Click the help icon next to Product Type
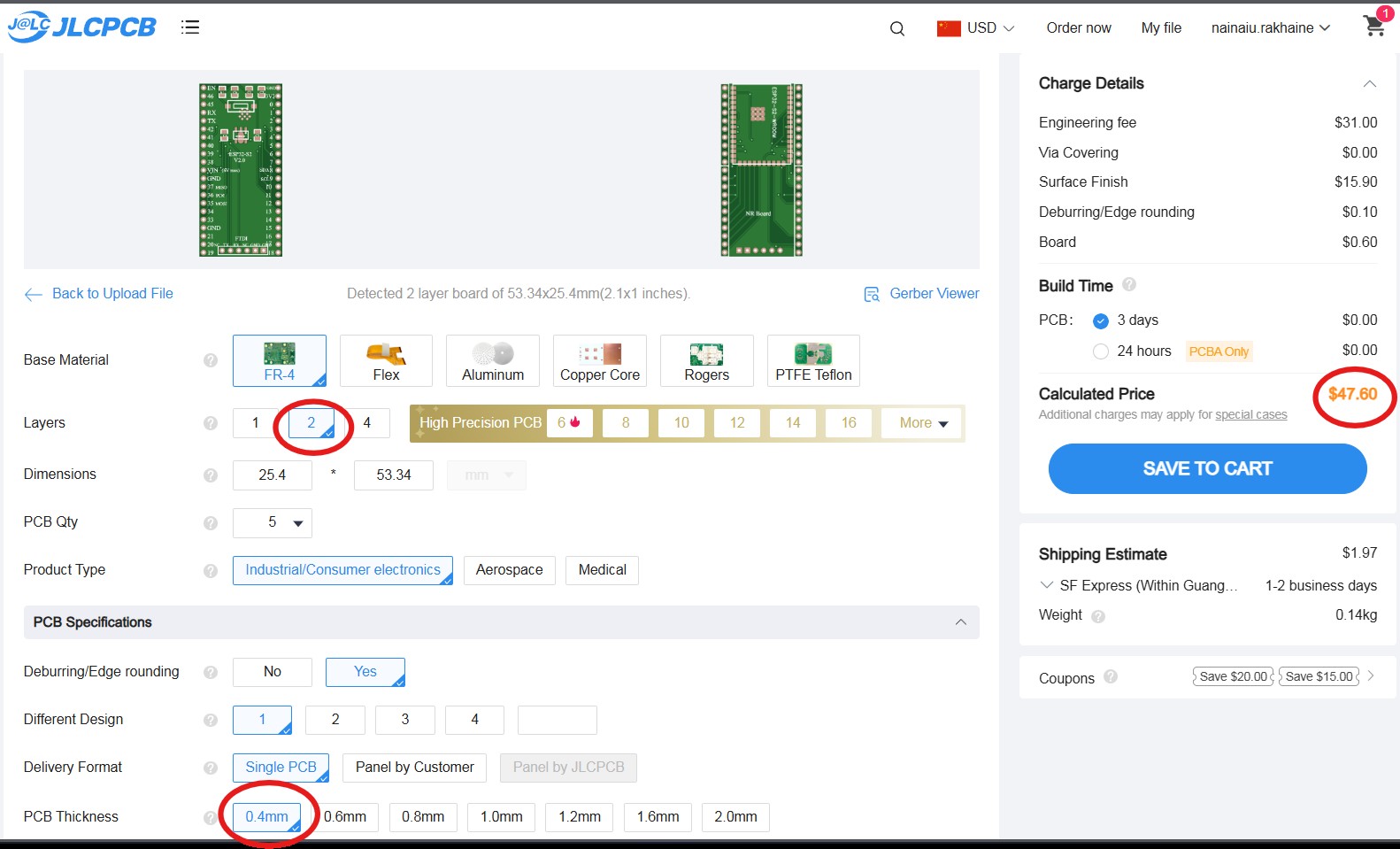The image size is (1400, 849). tap(211, 571)
